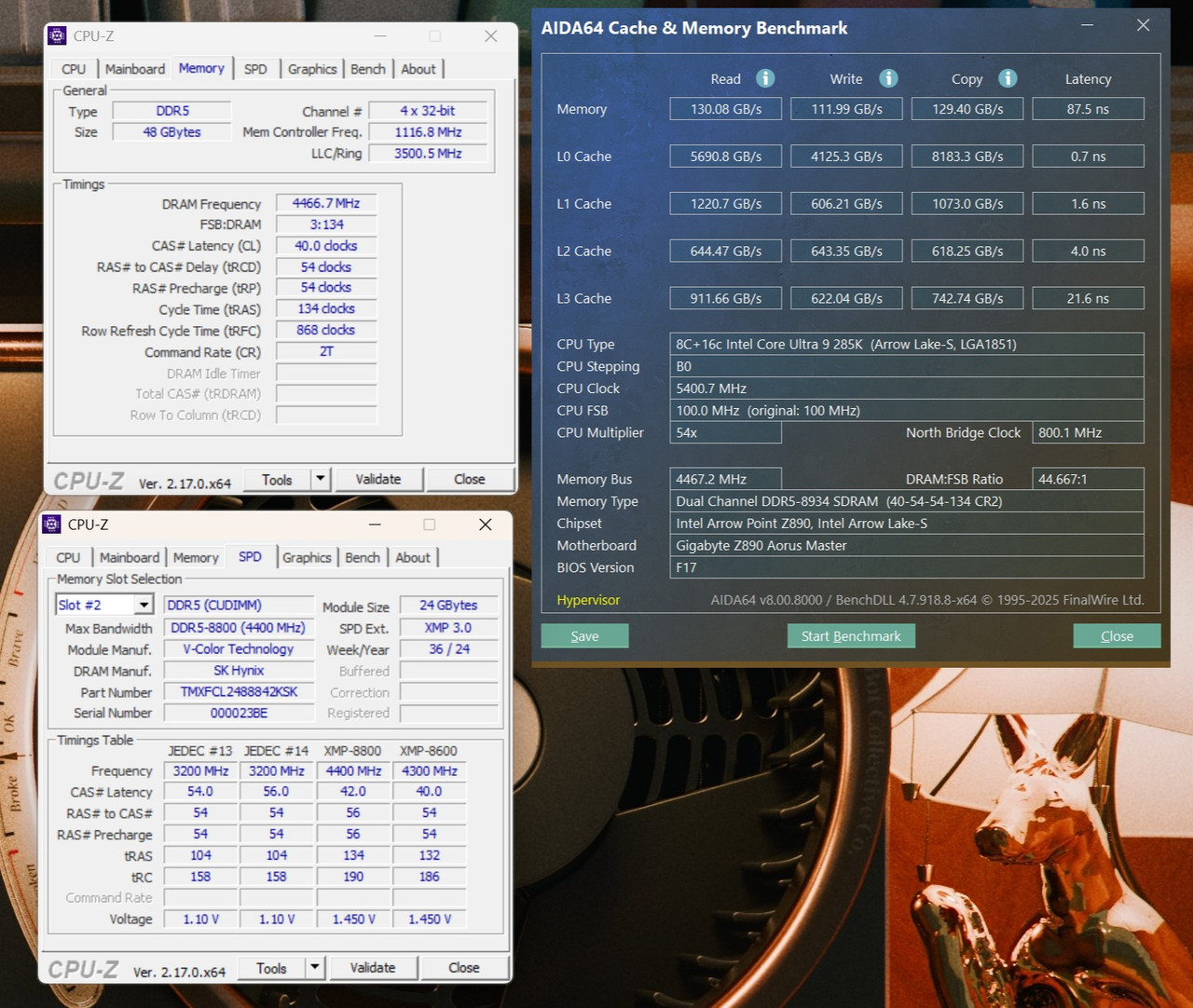Click BIOS Version value F17
Screen dimensions: 1193x1008
click(907, 567)
